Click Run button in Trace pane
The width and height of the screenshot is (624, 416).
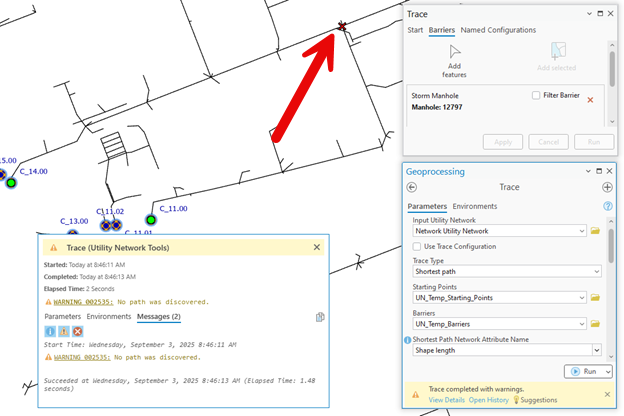tap(594, 142)
